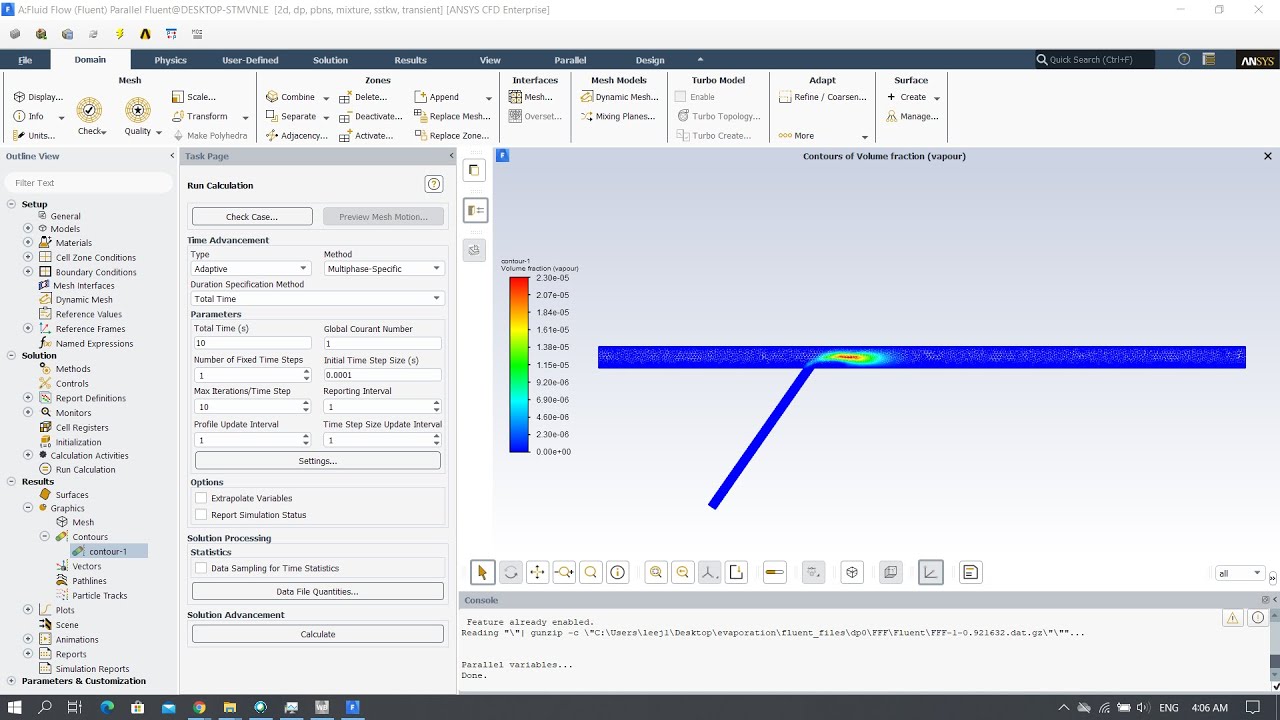Click the Quick Search box
Screen dimensions: 1280x720
[x=1094, y=60]
